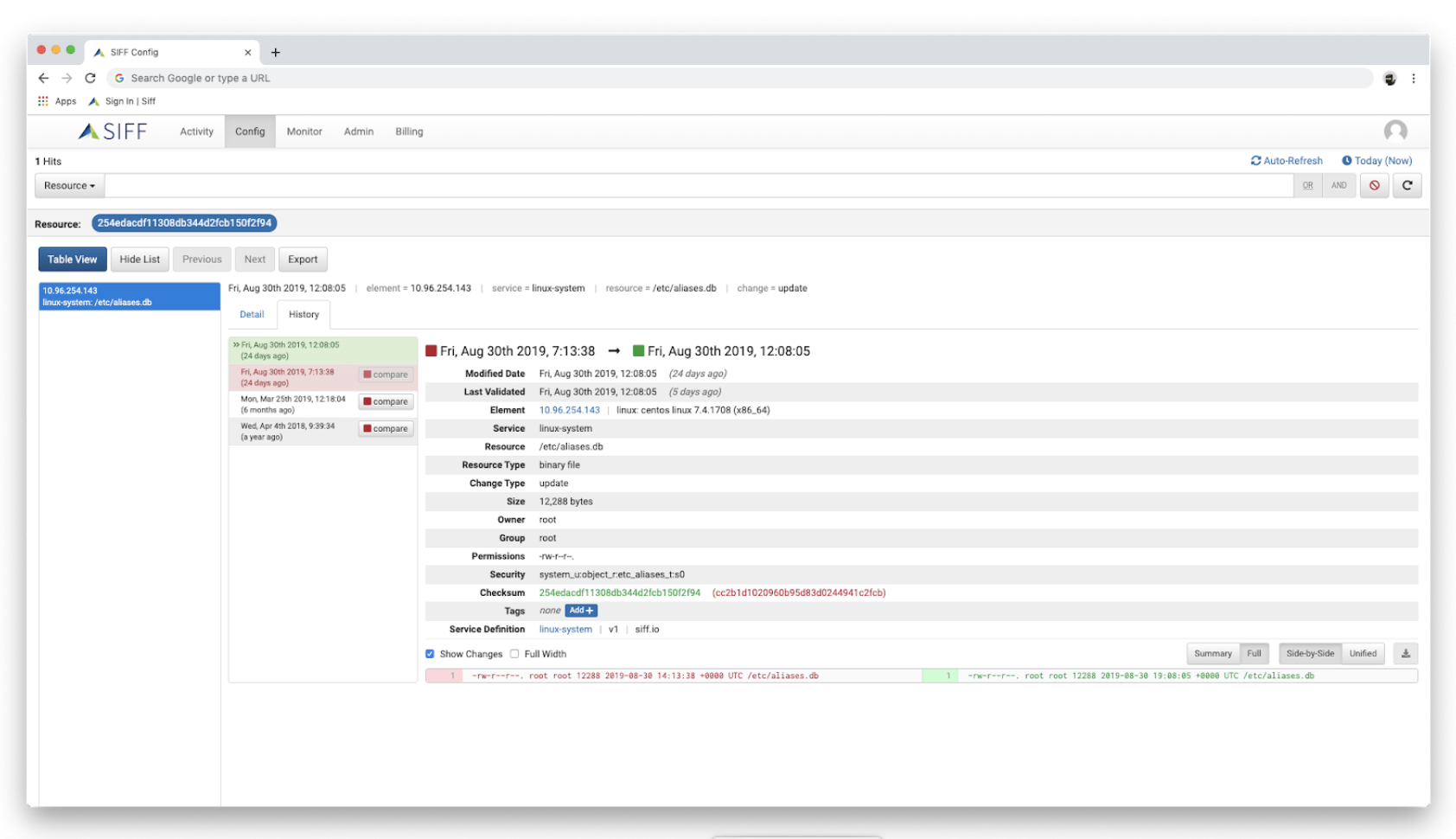The width and height of the screenshot is (1456, 839).
Task: Open element link 10.96.254.143
Action: coord(569,410)
